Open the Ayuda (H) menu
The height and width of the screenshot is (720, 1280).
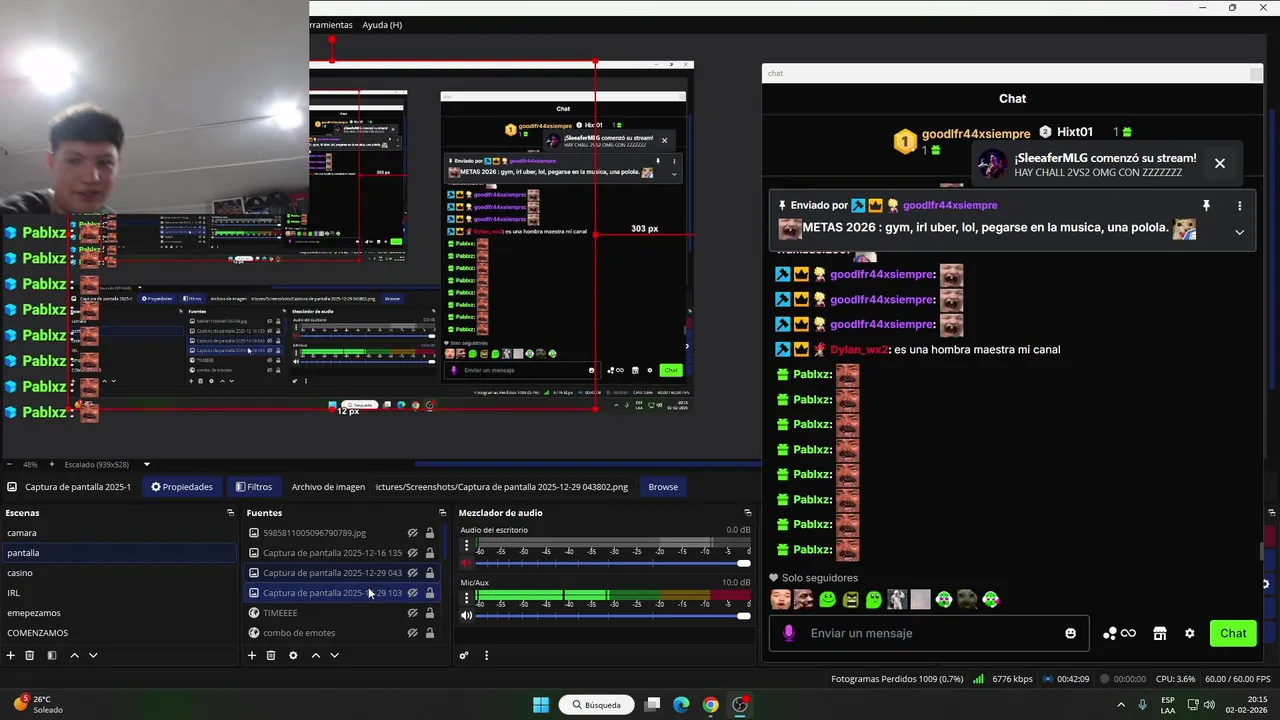tap(382, 25)
